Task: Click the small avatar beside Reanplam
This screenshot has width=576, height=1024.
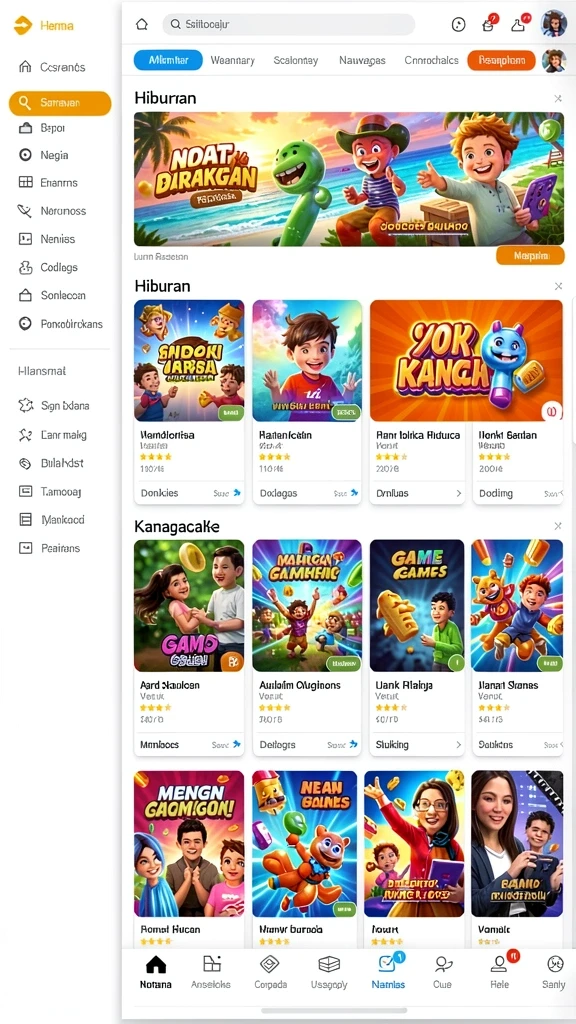Action: click(x=554, y=61)
